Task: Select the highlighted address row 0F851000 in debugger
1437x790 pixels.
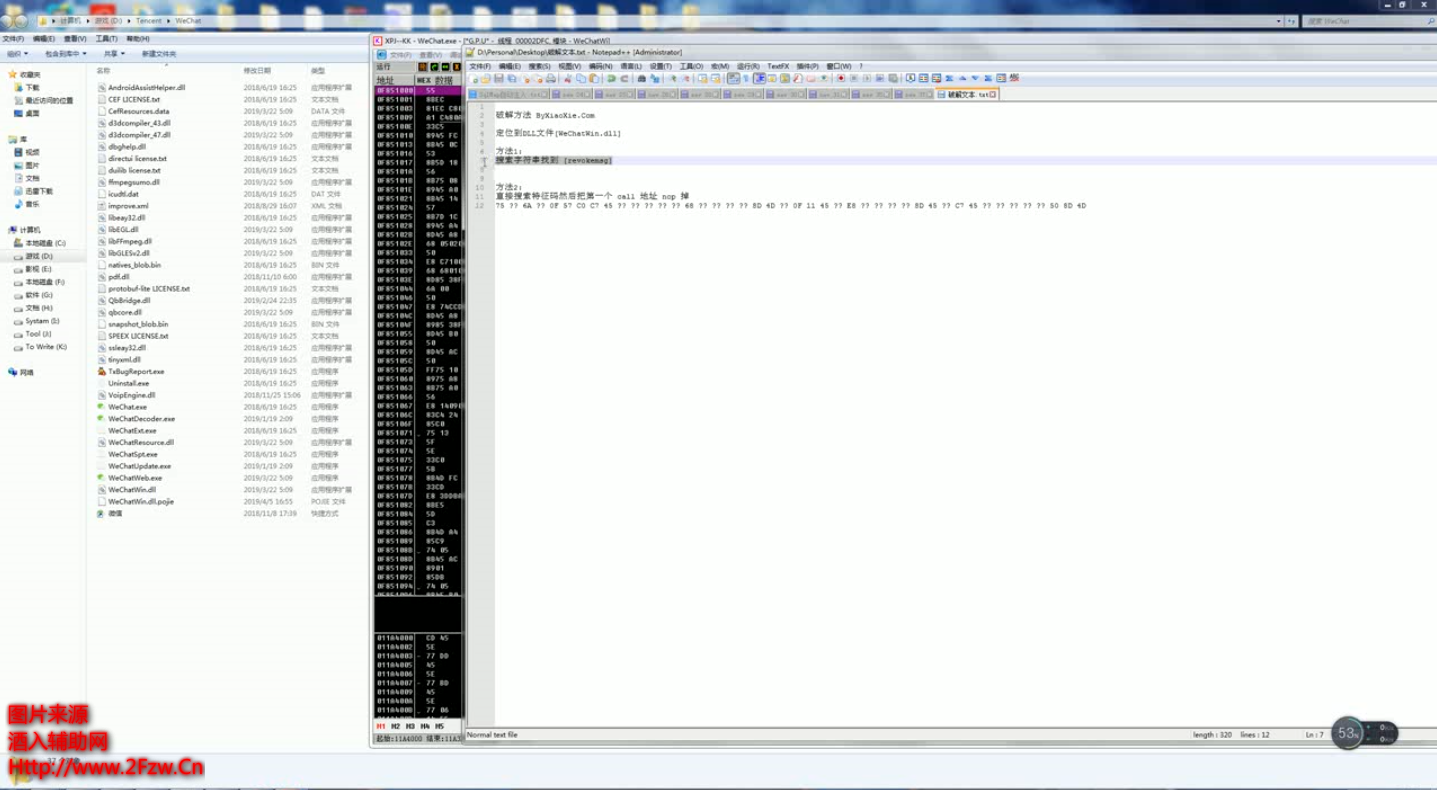Action: (418, 91)
